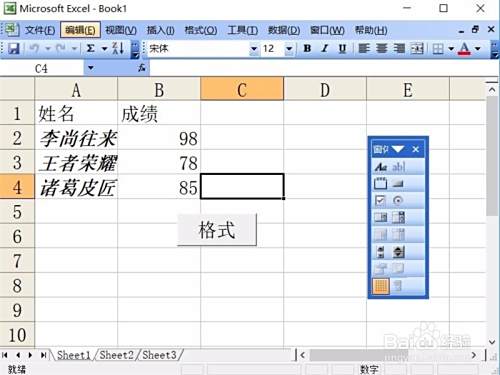
Task: Toggle Bold formatting
Action: (307, 49)
